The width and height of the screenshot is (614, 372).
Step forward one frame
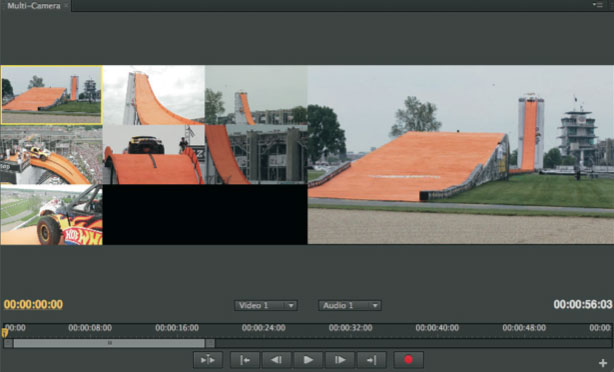(x=340, y=359)
